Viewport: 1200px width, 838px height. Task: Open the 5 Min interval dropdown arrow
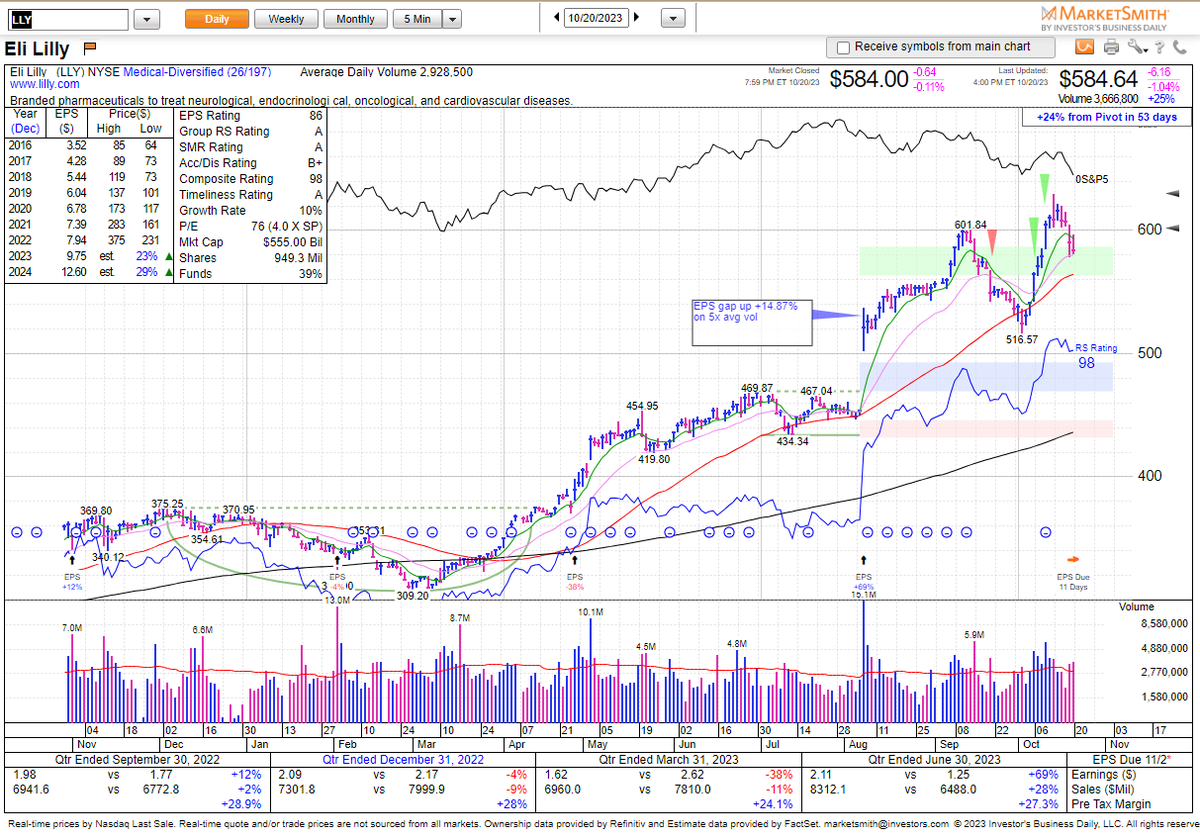click(451, 17)
